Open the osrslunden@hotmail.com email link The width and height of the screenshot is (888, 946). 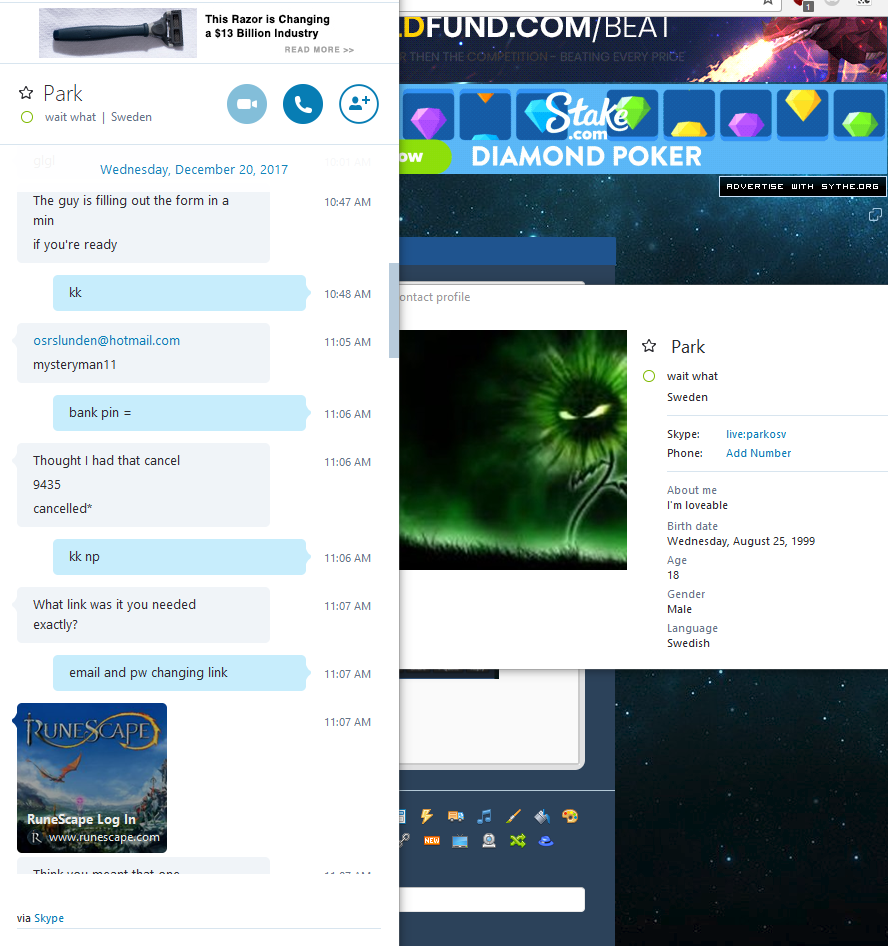click(107, 340)
